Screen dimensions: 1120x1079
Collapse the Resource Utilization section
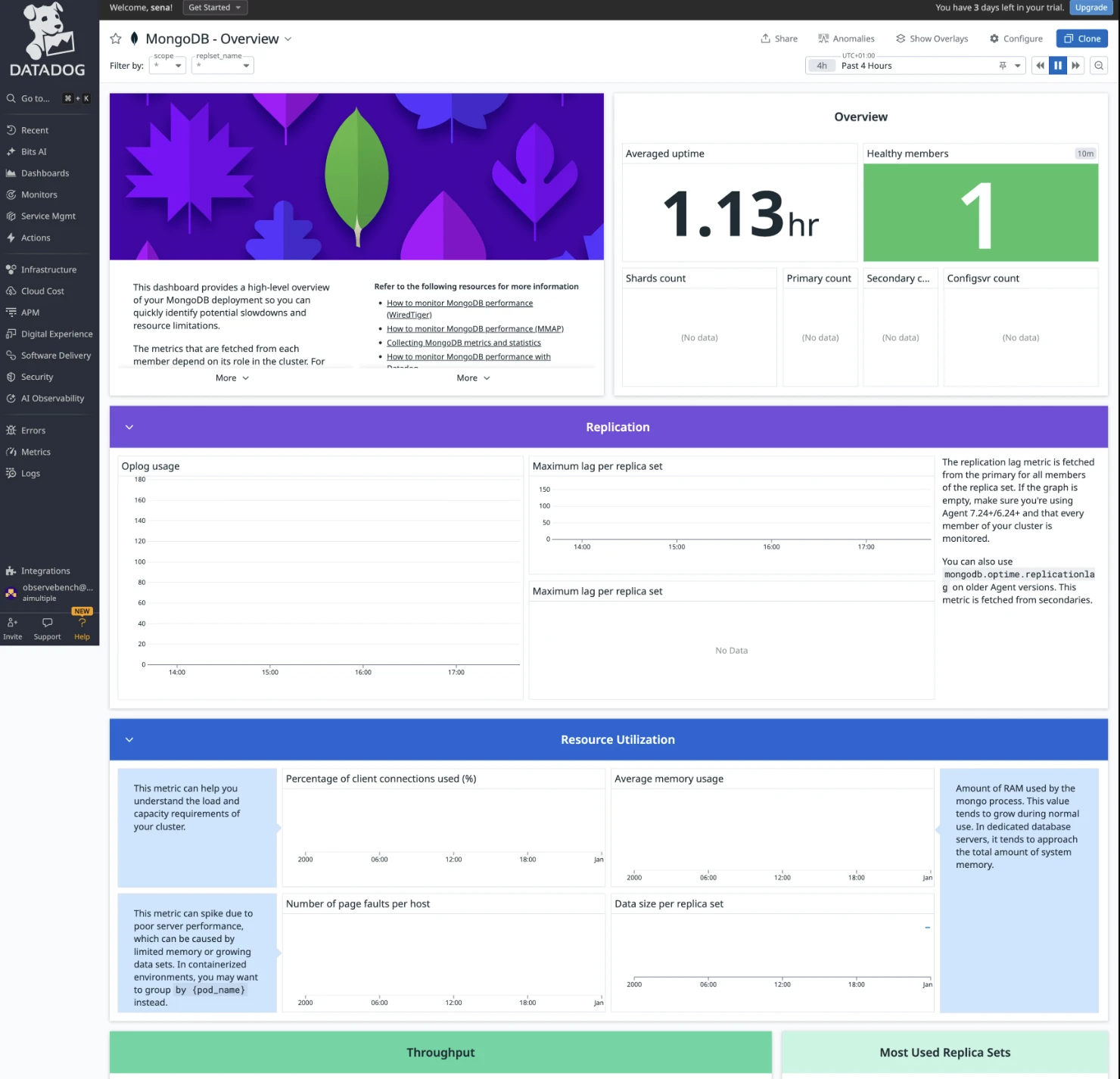pos(129,739)
